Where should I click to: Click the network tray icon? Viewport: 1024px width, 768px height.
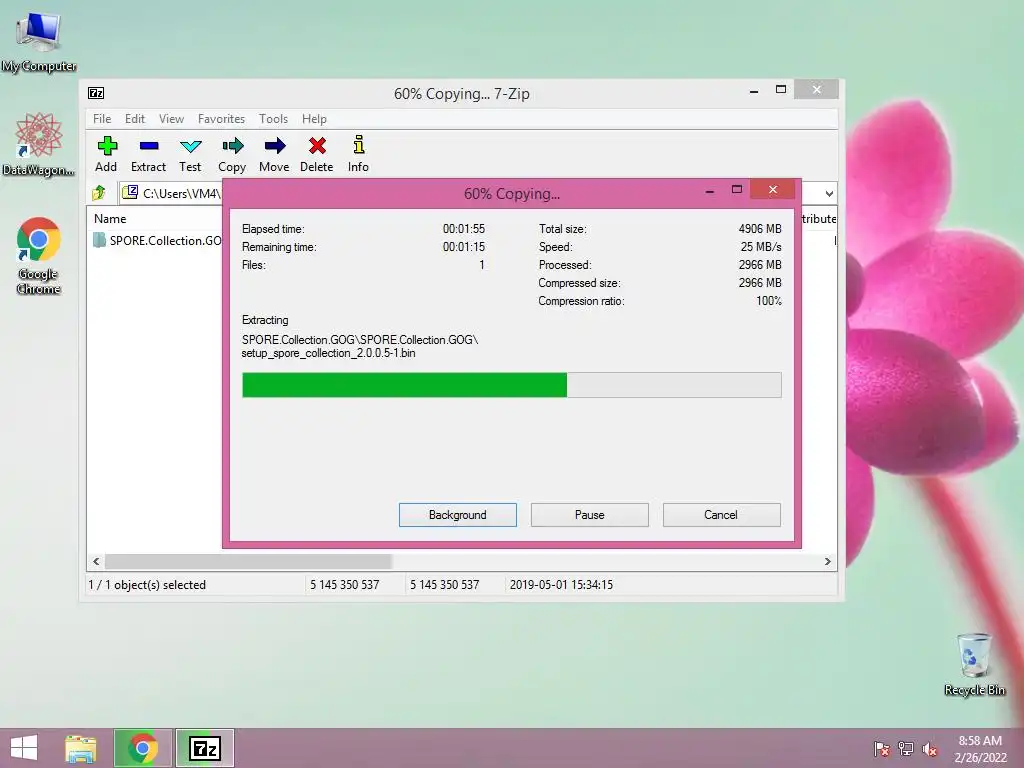click(x=906, y=748)
